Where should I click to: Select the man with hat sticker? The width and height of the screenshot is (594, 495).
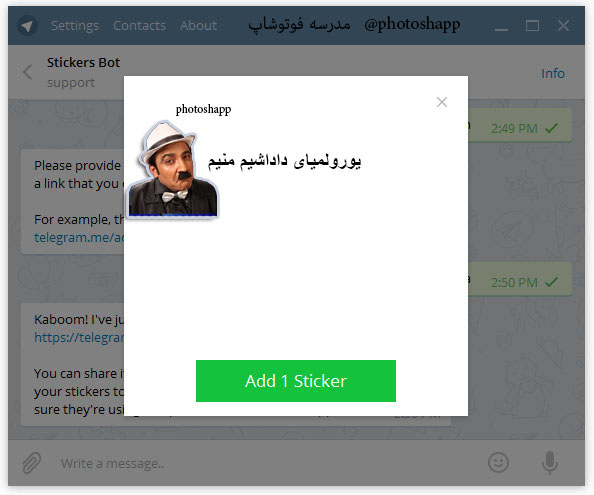[173, 169]
